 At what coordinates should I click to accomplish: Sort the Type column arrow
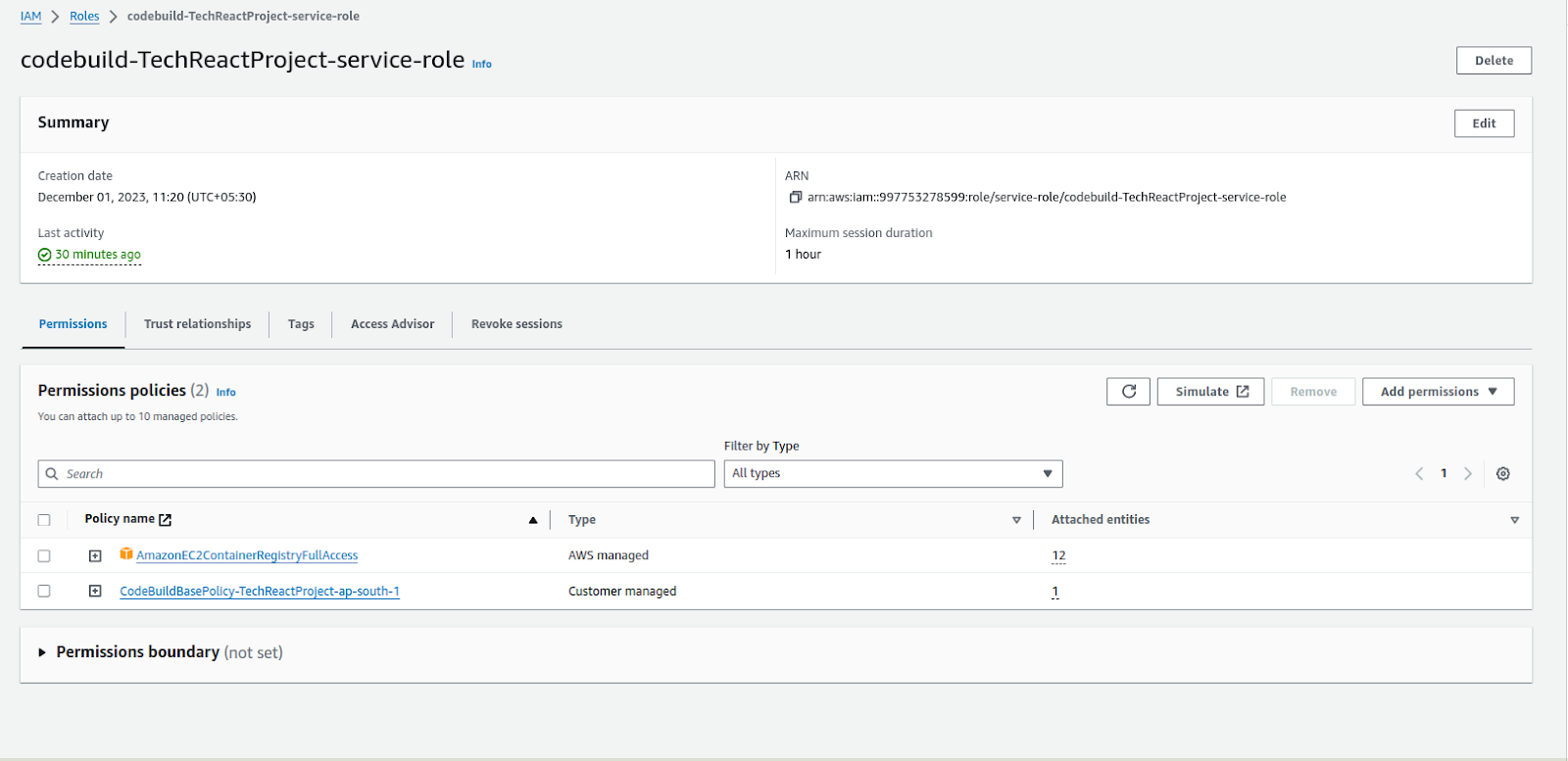[1016, 520]
